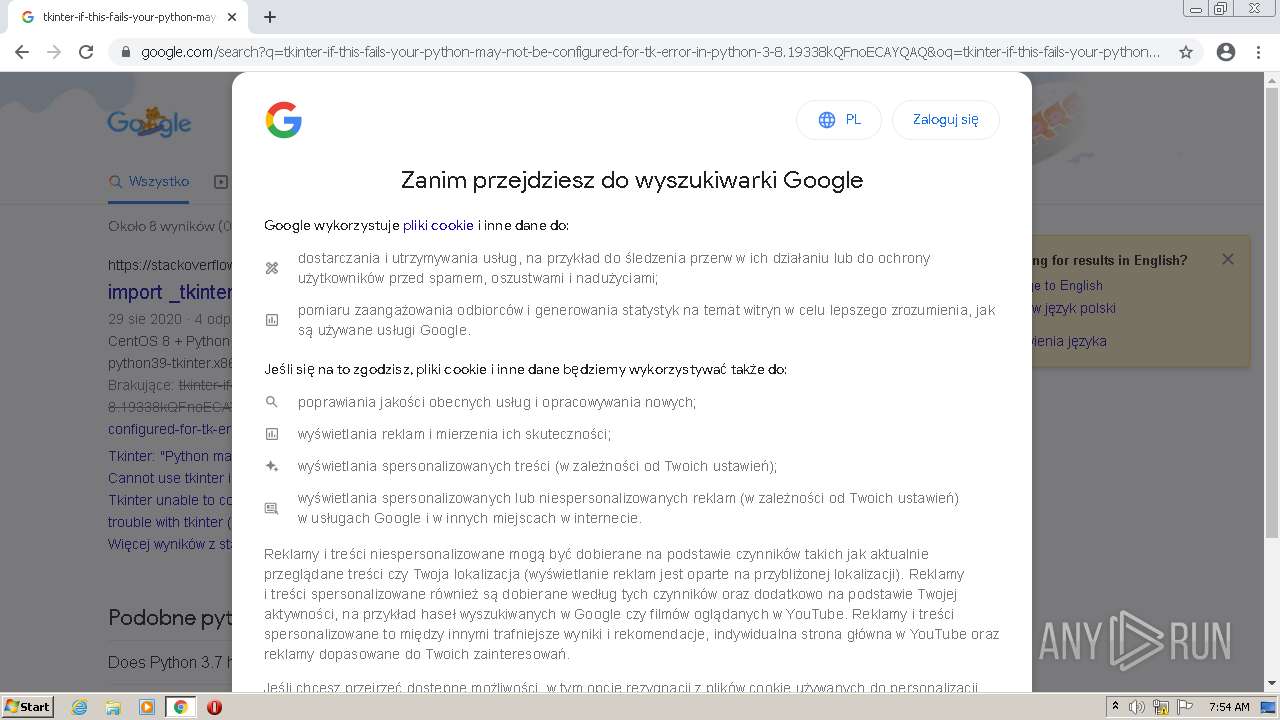Open media player taskbar icon
Viewport: 1280px width, 720px height.
[x=146, y=707]
